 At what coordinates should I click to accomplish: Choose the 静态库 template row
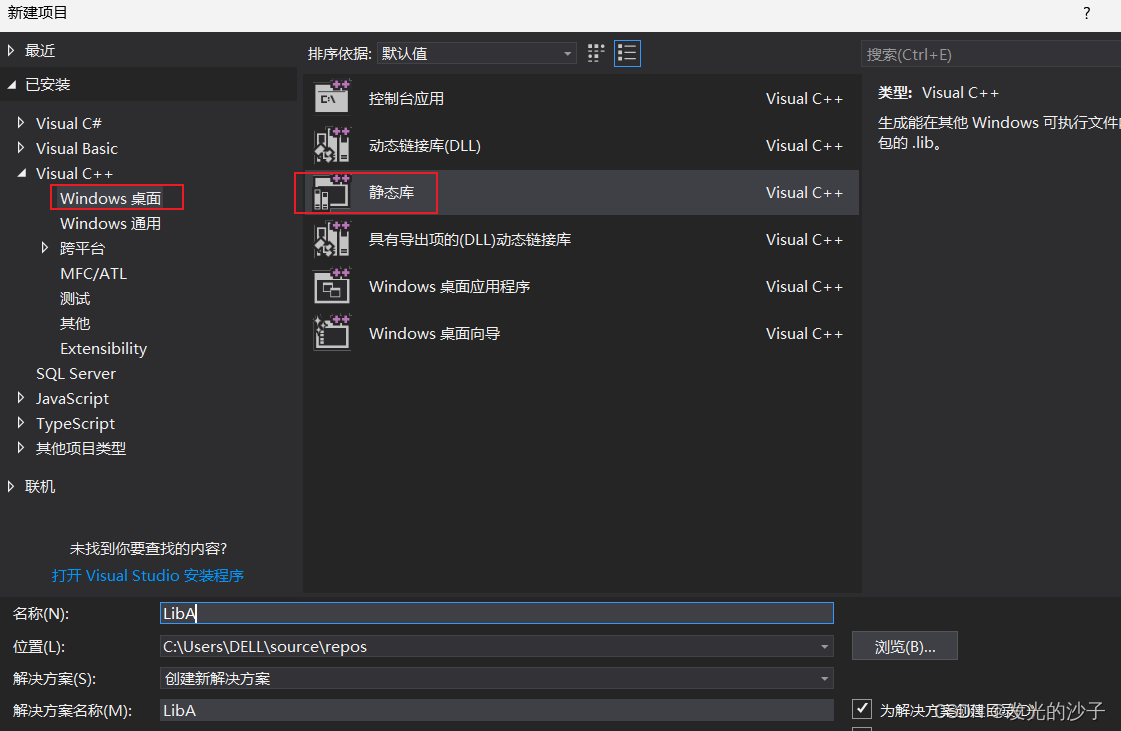tap(581, 192)
